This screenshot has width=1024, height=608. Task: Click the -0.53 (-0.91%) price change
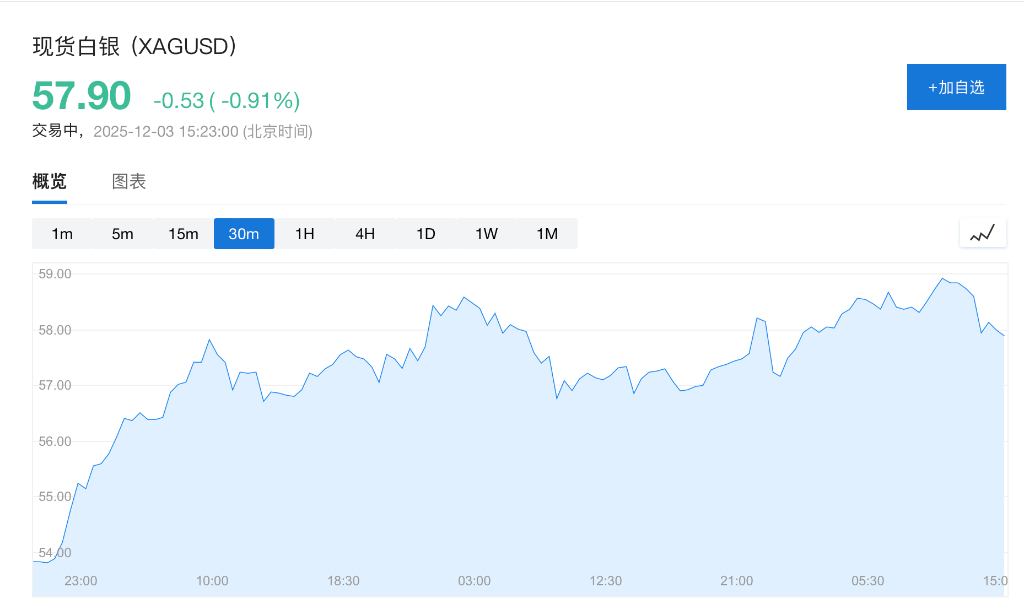226,100
